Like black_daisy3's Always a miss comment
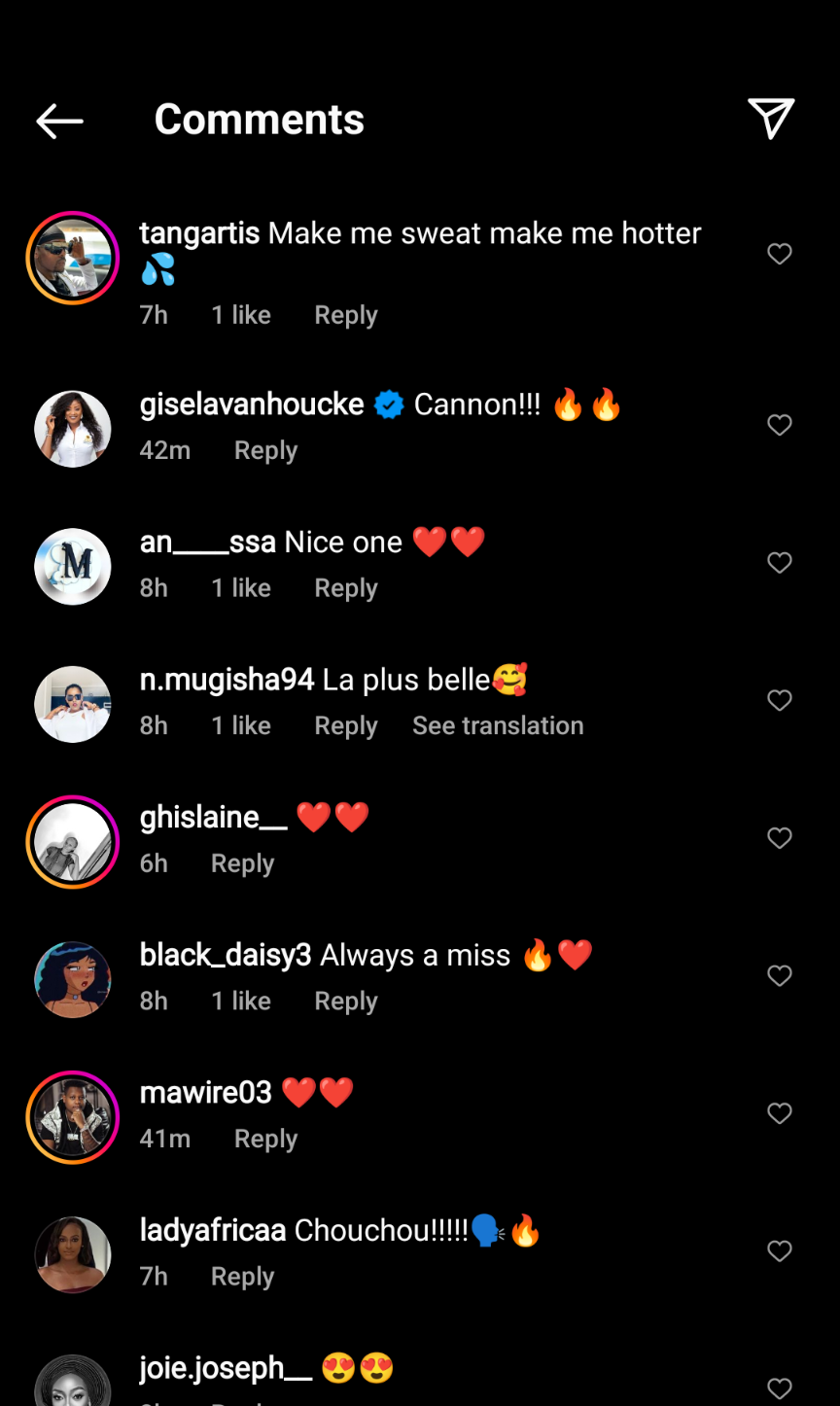The width and height of the screenshot is (840, 1406). coord(780,975)
